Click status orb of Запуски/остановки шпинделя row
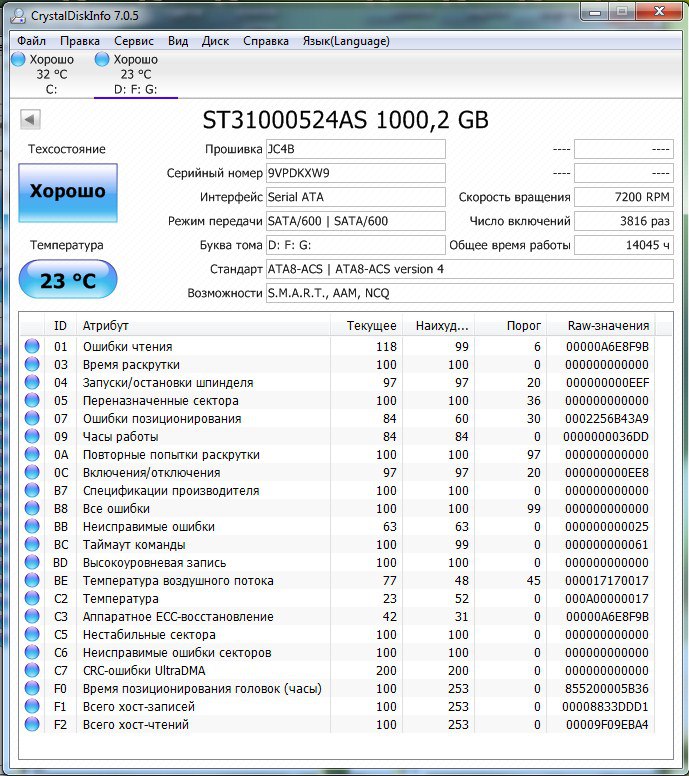Viewport: 689px width, 776px height. 32,382
